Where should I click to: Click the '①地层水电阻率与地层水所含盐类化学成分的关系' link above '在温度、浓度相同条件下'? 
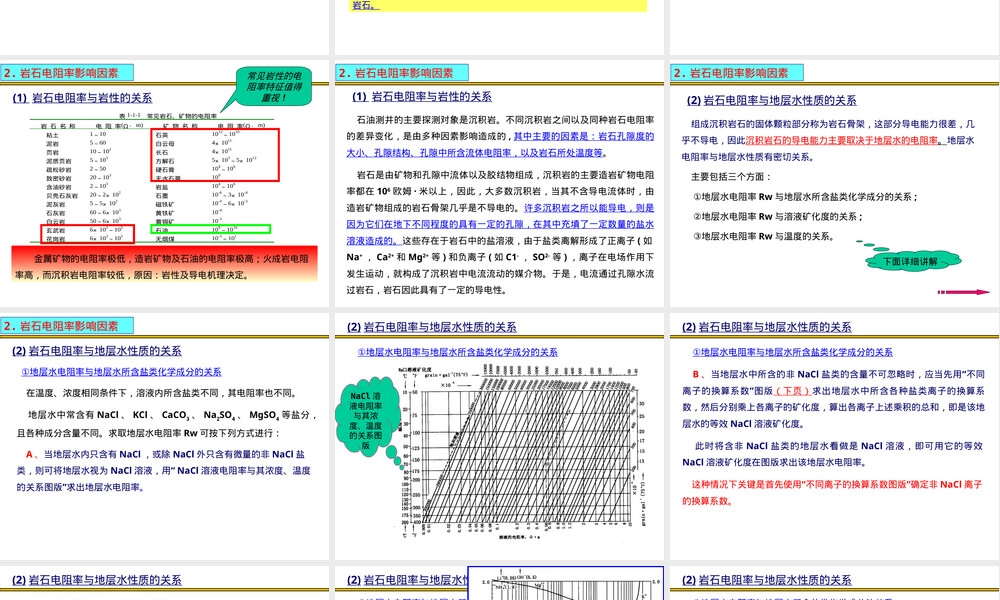click(x=121, y=372)
